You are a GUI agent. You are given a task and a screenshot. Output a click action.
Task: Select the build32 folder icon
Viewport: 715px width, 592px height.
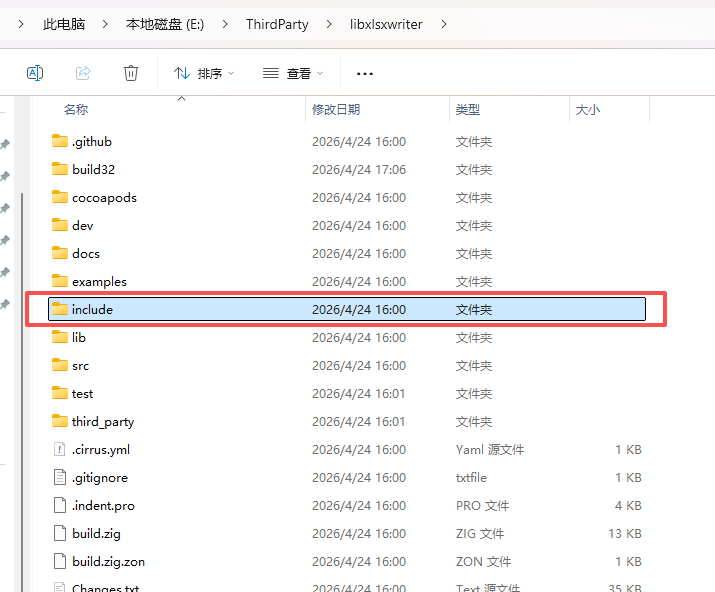pyautogui.click(x=60, y=169)
